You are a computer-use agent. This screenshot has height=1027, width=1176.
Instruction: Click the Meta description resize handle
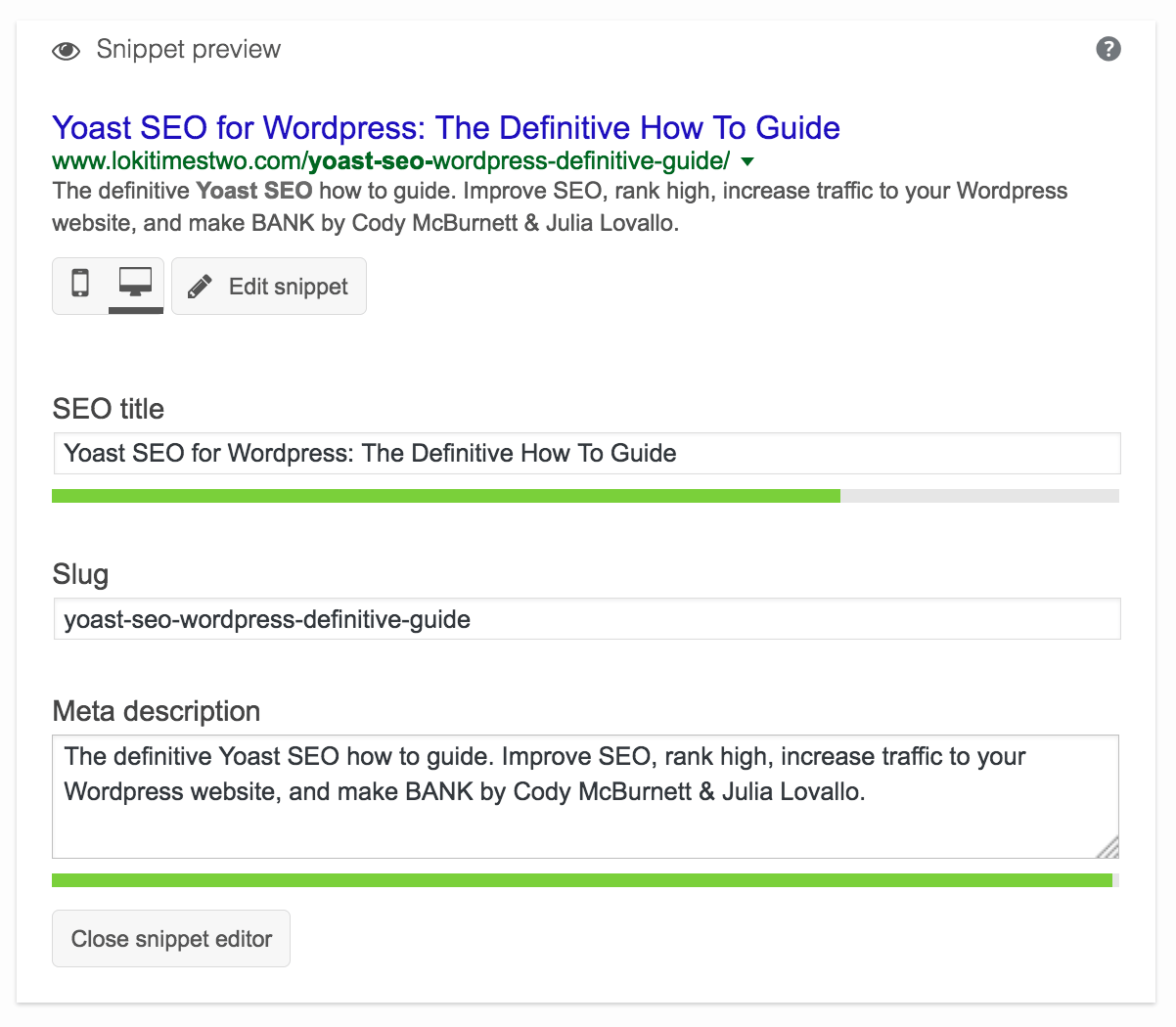[x=1110, y=848]
